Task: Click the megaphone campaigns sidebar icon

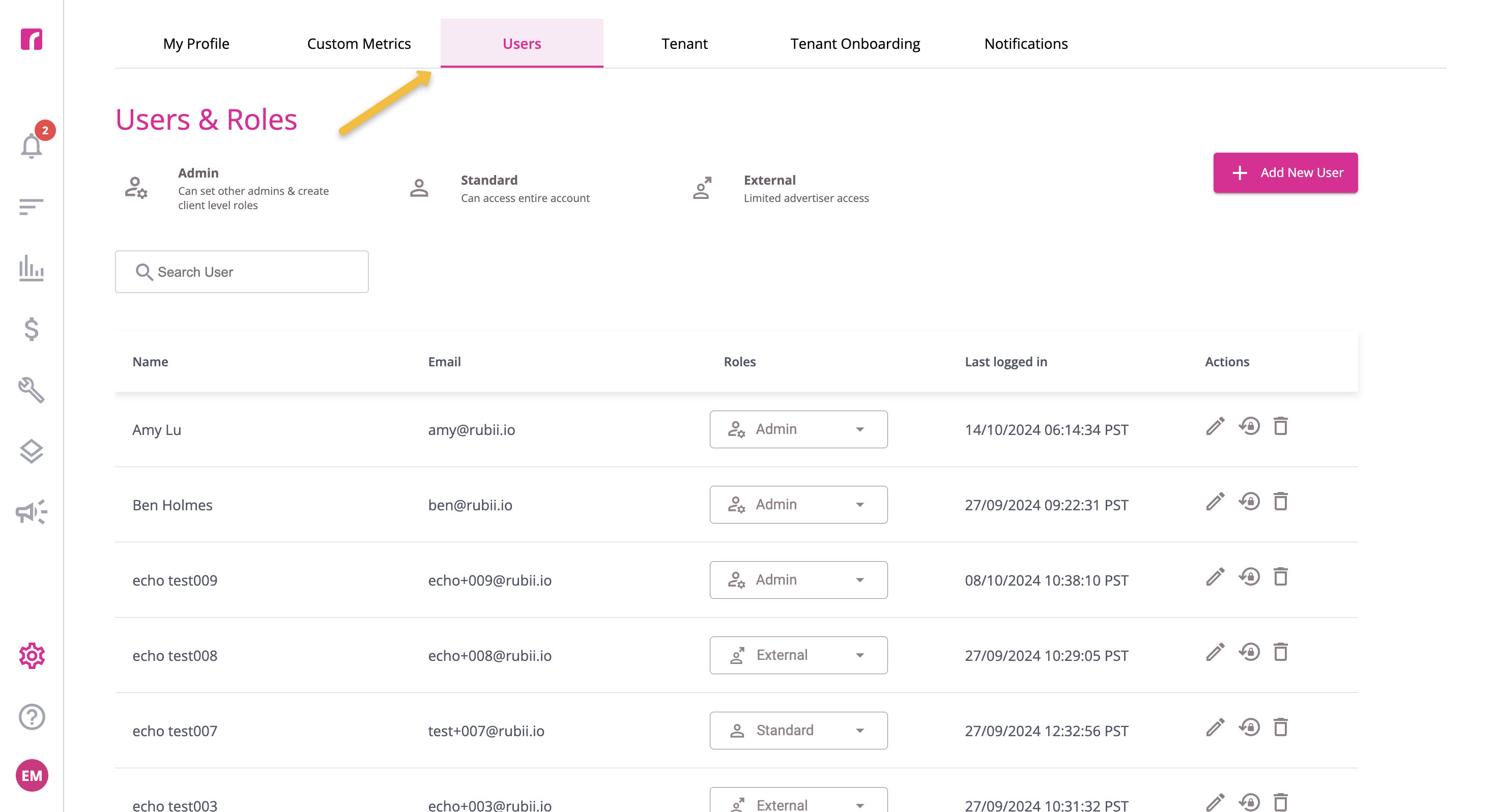Action: (32, 512)
